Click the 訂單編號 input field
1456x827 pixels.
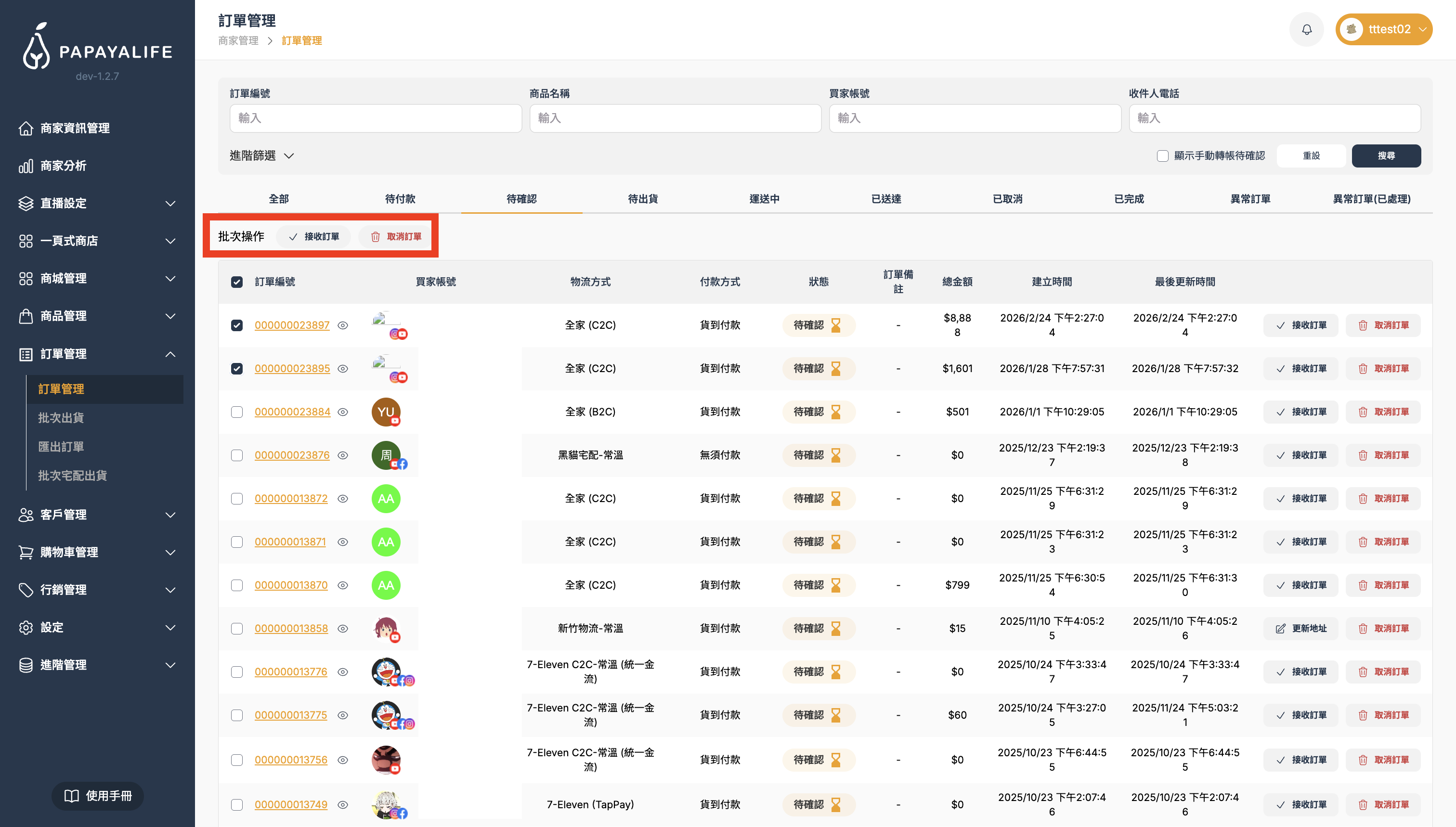click(376, 118)
